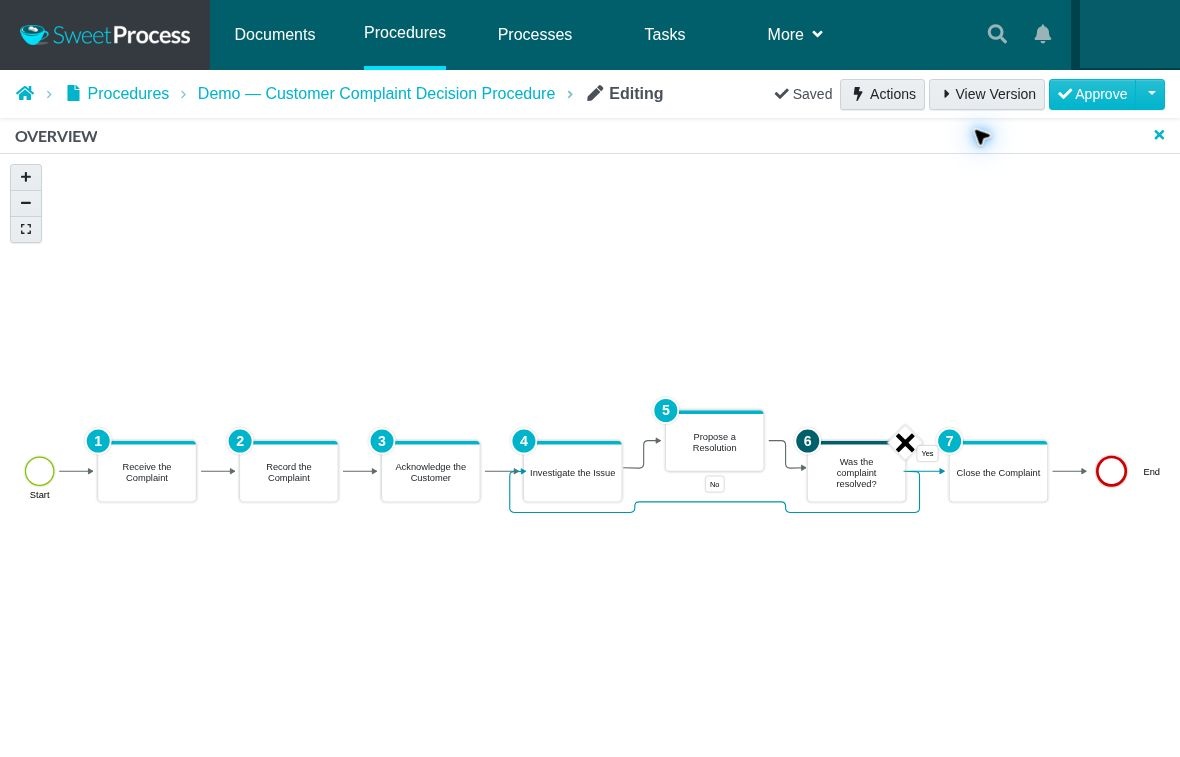Select Was the complaint resolved? step

pyautogui.click(x=856, y=472)
